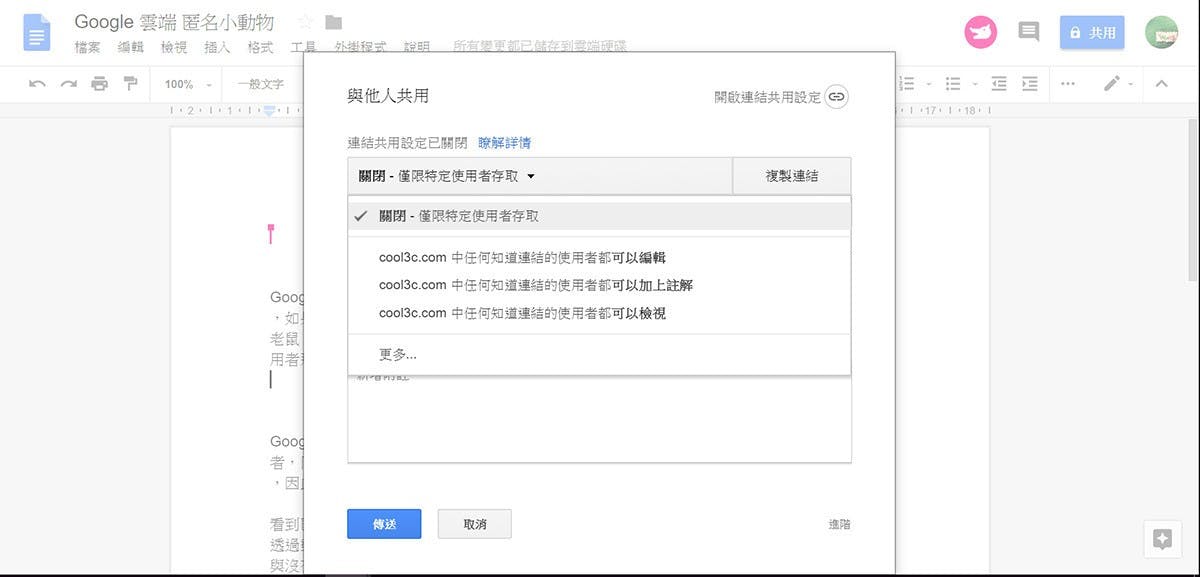The image size is (1200, 577).
Task: Expand numbered list style arrow
Action: [x=929, y=84]
